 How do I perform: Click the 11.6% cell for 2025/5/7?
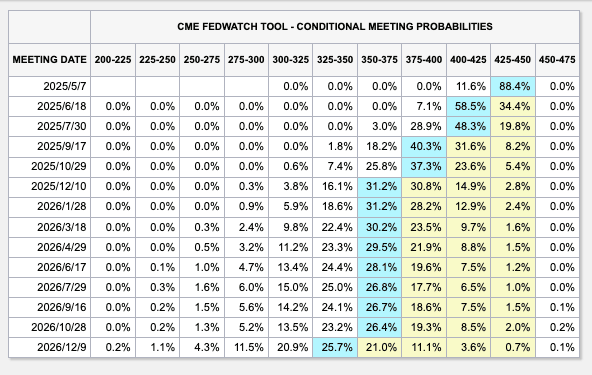(468, 86)
